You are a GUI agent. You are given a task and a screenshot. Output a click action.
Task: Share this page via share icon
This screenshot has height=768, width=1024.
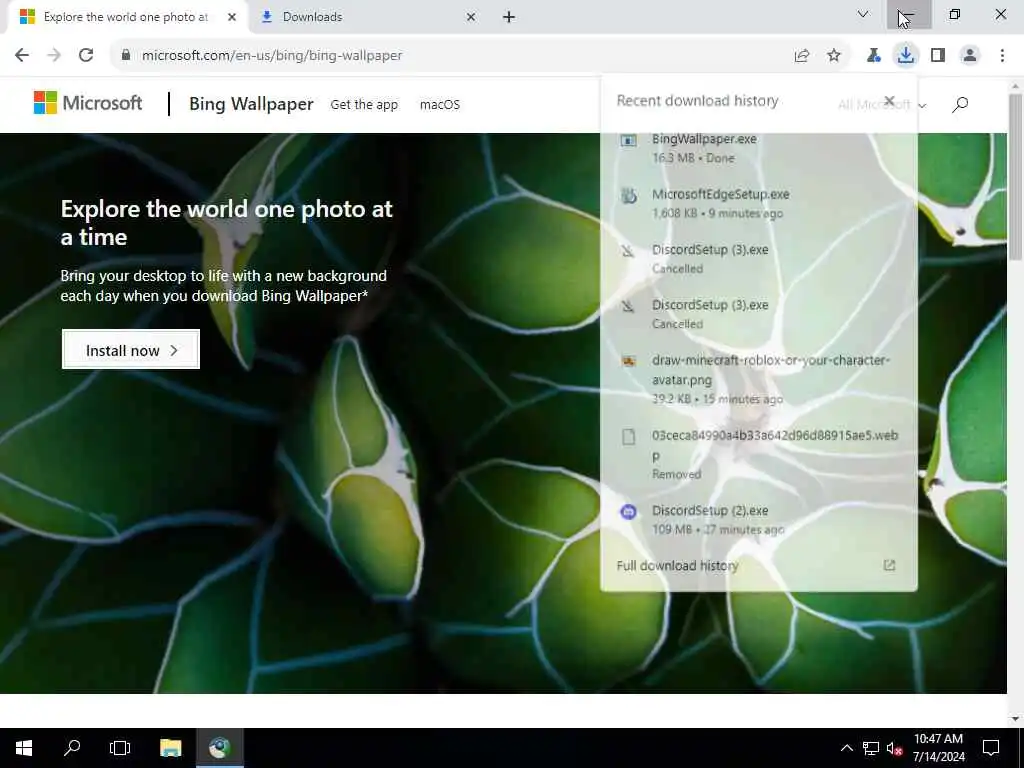coord(802,56)
